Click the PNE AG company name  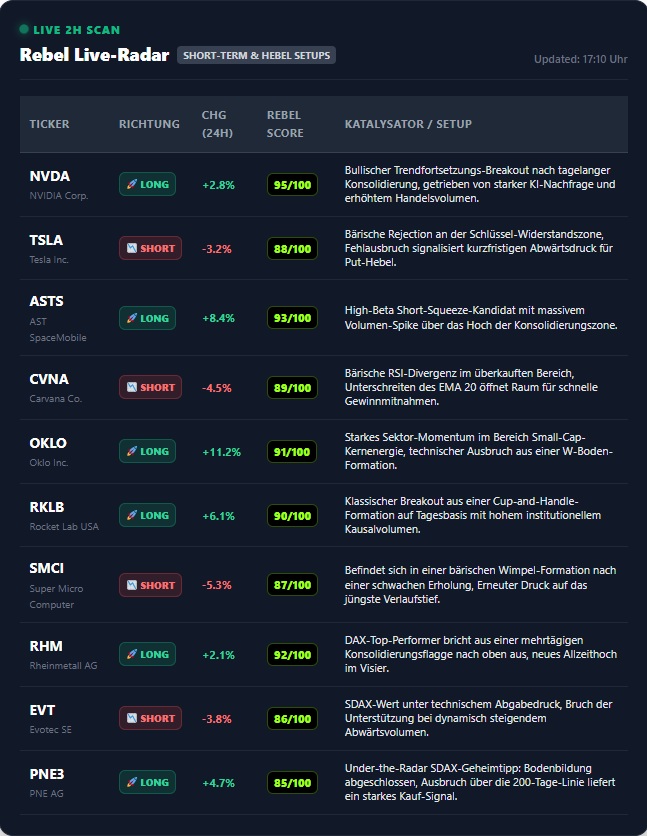(x=46, y=794)
